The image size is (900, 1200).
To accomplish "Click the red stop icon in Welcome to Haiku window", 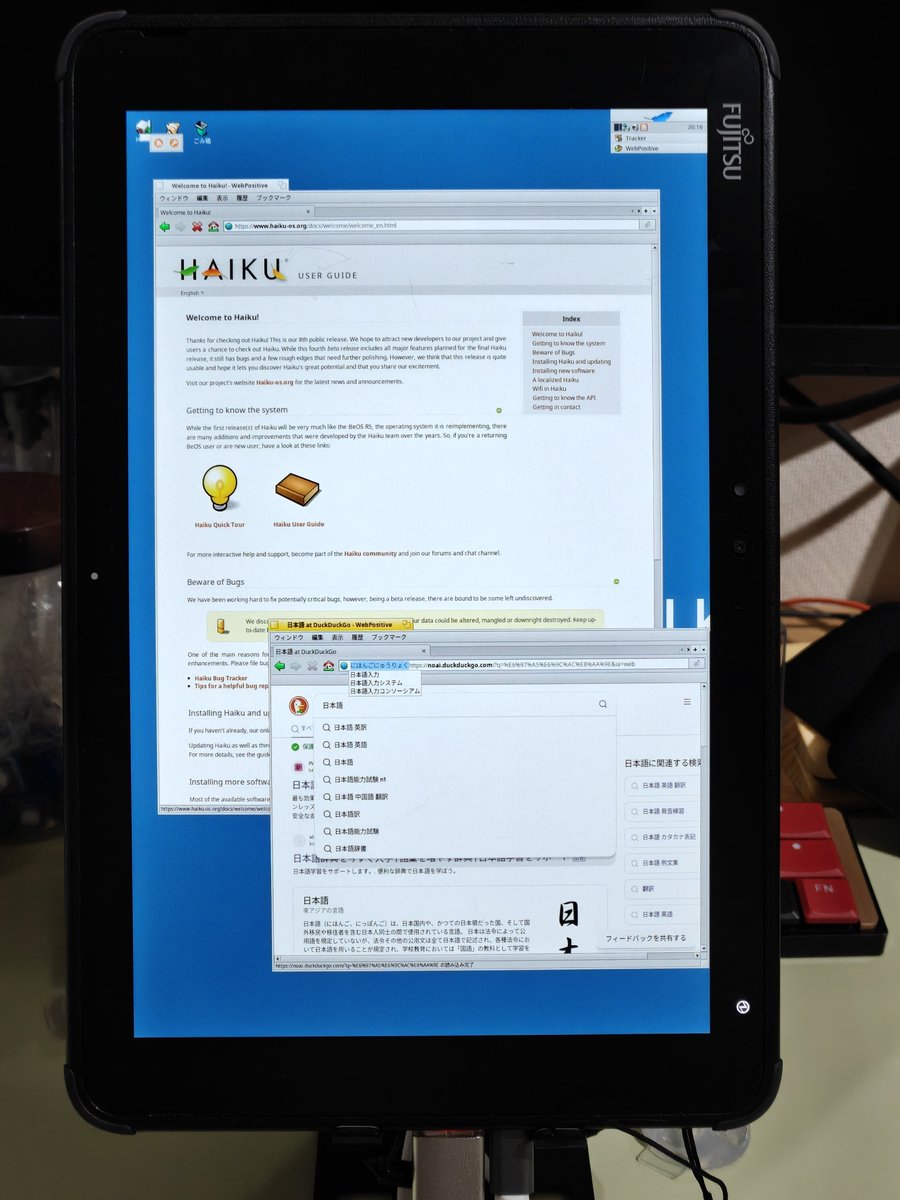I will coord(197,226).
